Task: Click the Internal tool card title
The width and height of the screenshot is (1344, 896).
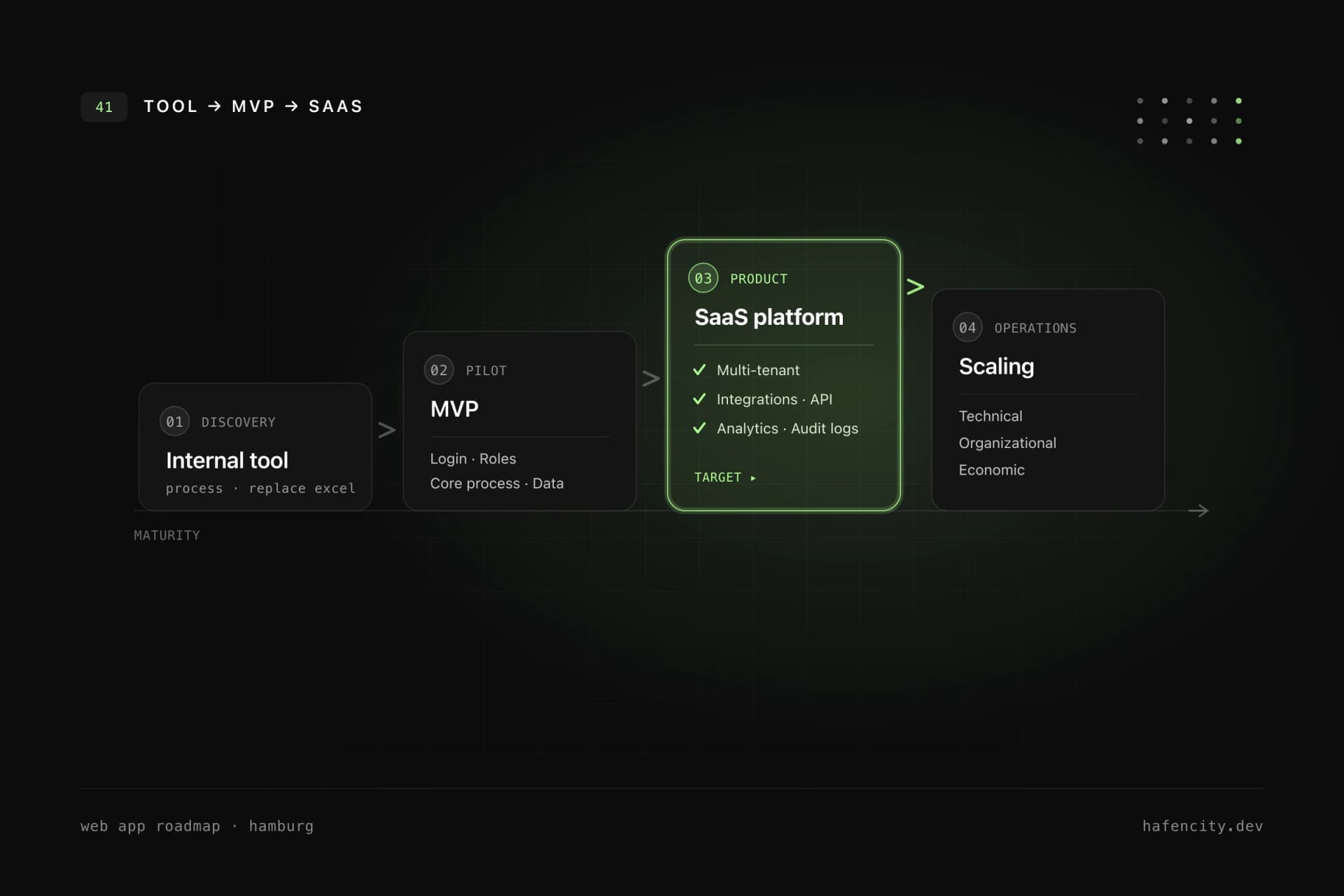Action: click(x=227, y=461)
